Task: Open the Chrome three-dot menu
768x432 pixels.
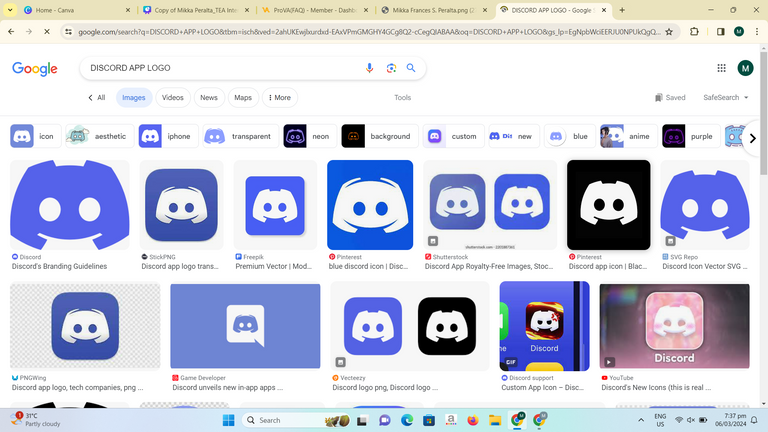Action: [x=757, y=32]
